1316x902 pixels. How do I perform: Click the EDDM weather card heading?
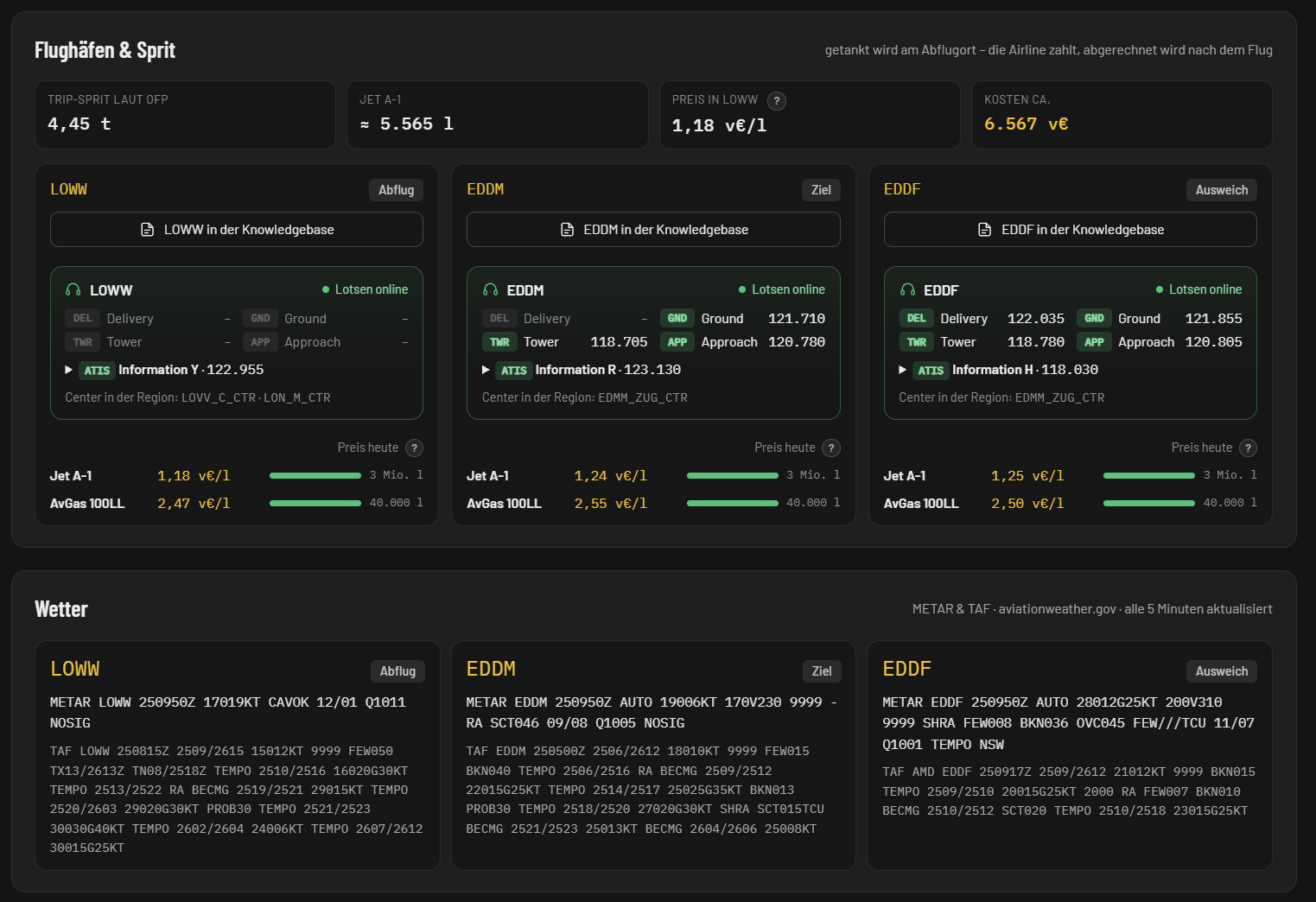[491, 670]
